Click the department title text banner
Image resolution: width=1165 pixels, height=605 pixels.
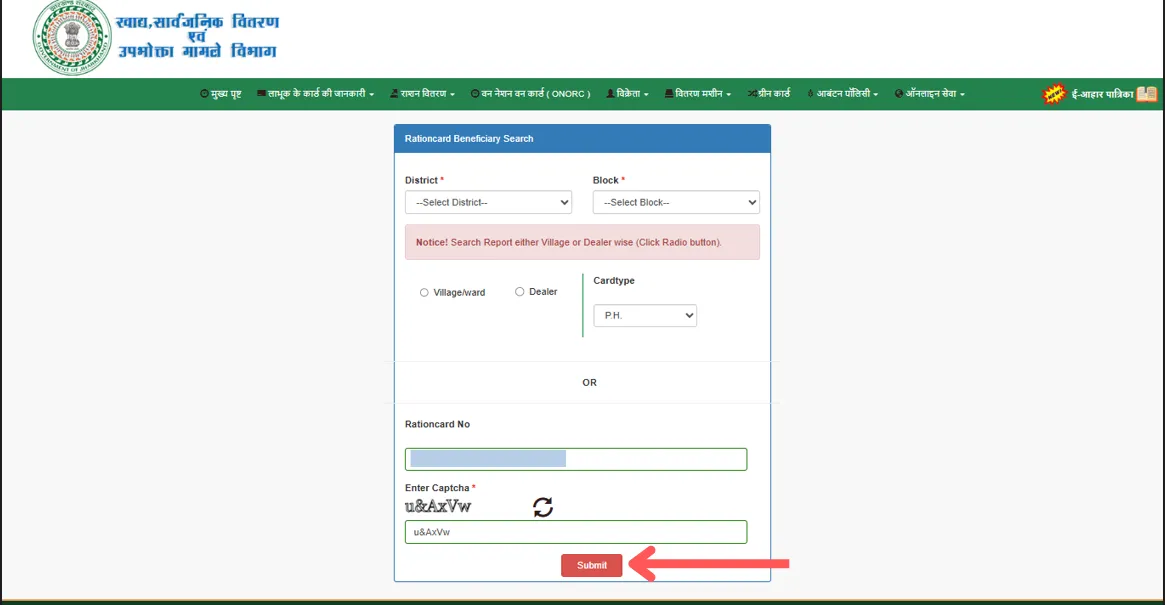198,37
